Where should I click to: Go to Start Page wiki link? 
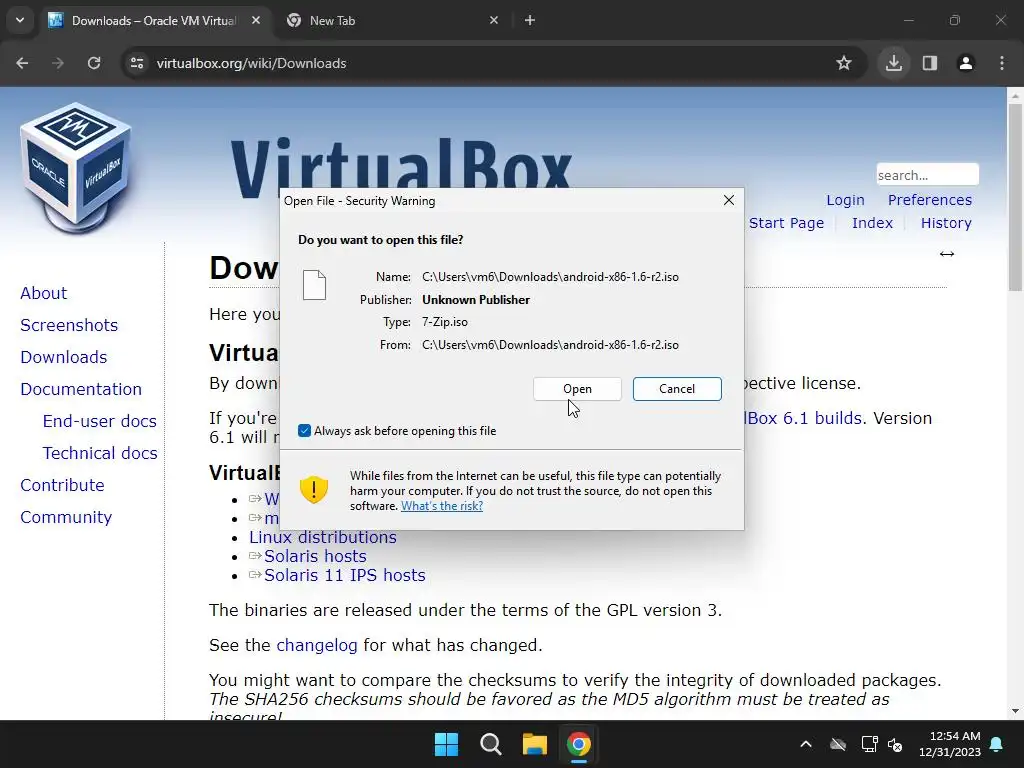pos(786,223)
